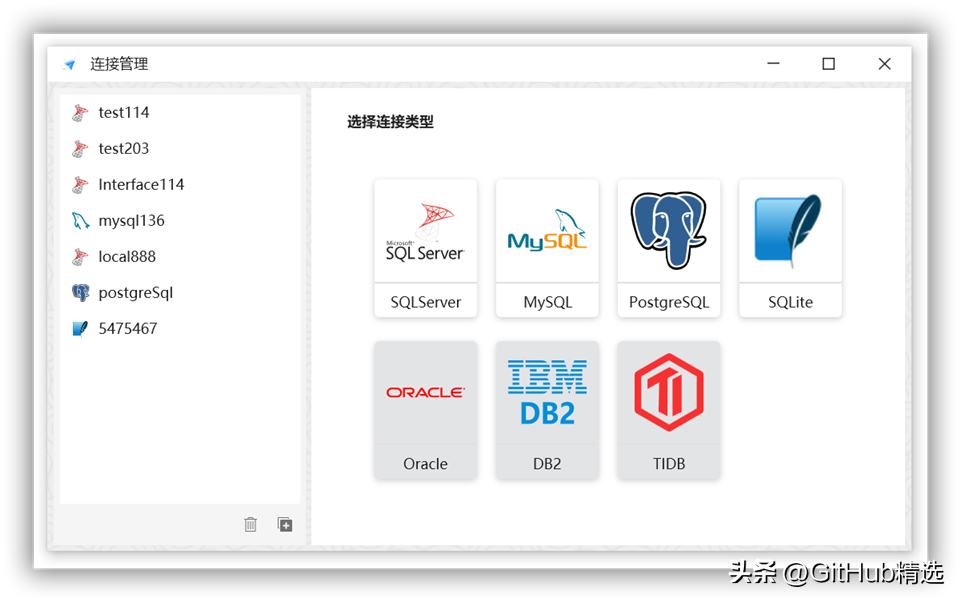Select the SQLite feather tile
This screenshot has height=602, width=961.
coord(790,248)
